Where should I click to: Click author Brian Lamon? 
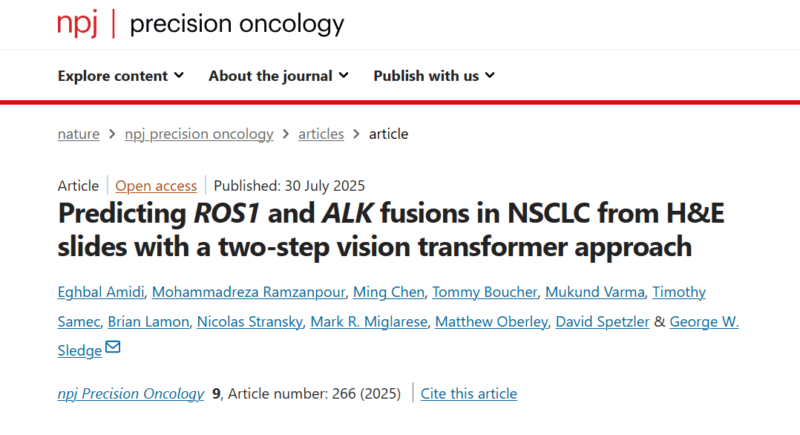click(x=148, y=321)
